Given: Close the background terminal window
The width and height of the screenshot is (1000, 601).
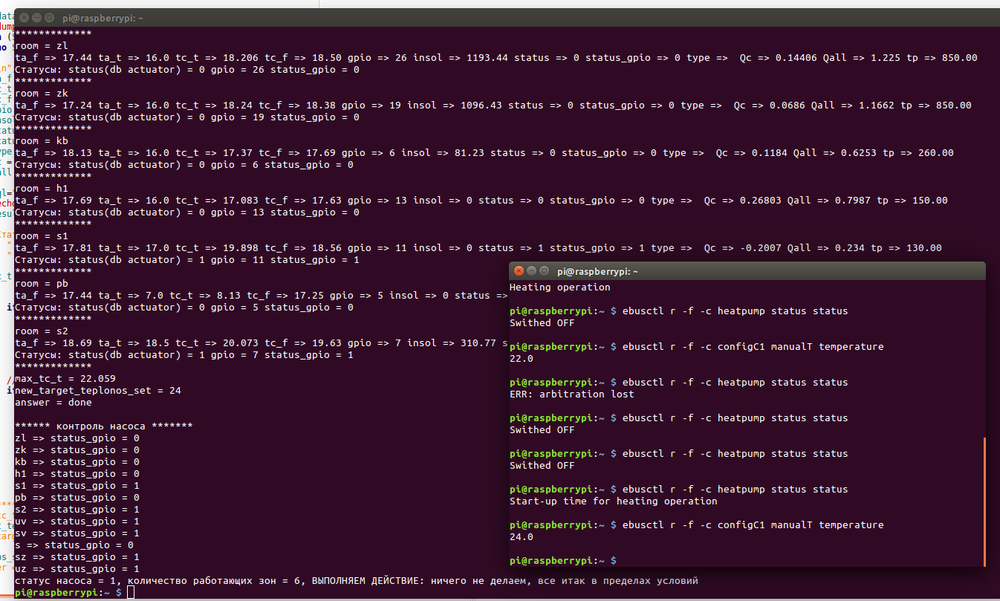Looking at the screenshot, I should pyautogui.click(x=24, y=18).
